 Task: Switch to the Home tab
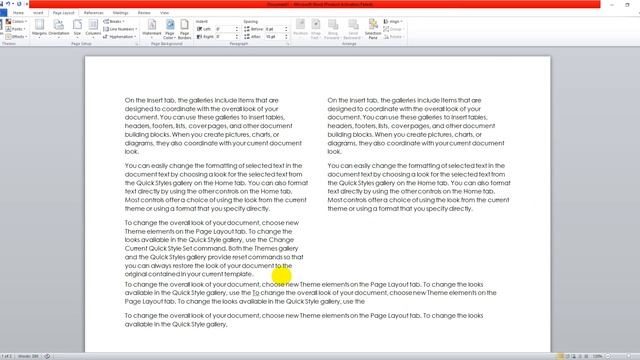18,13
